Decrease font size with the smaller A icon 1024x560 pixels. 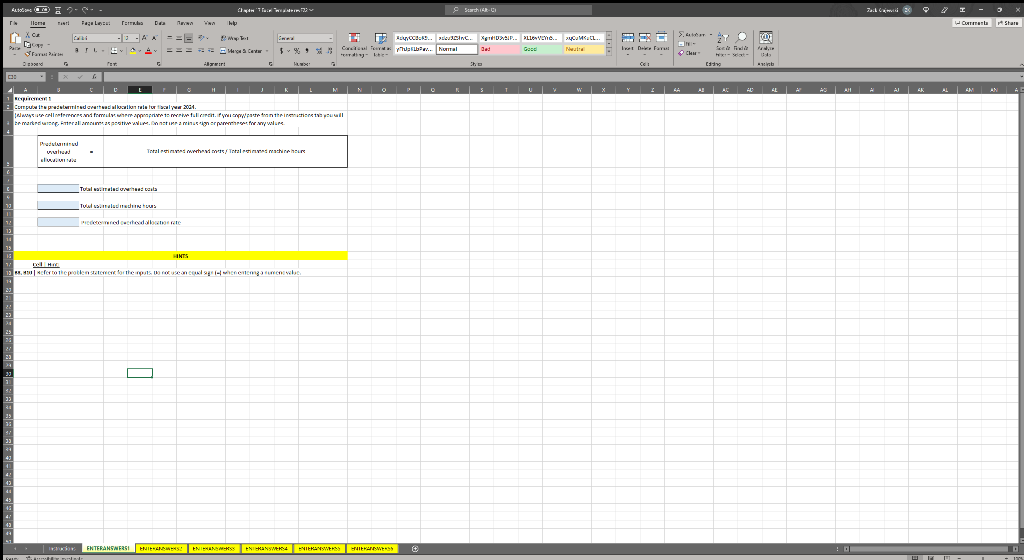click(x=154, y=38)
